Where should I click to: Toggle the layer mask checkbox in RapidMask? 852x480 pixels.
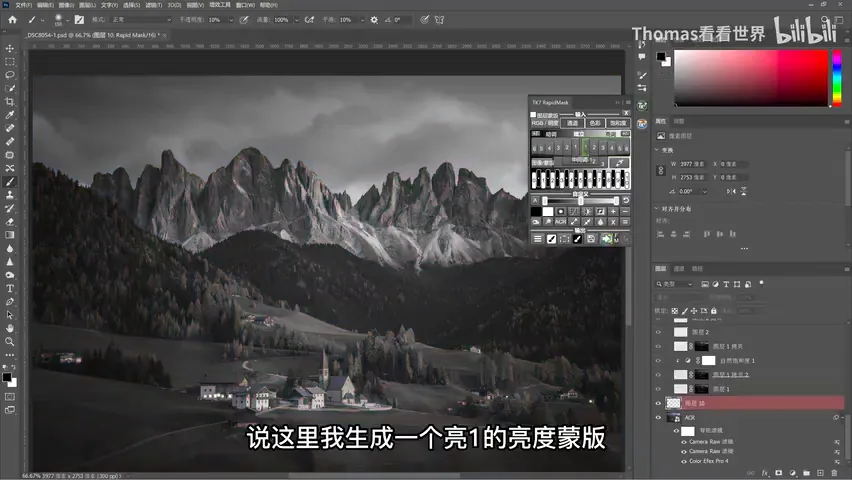(x=533, y=115)
